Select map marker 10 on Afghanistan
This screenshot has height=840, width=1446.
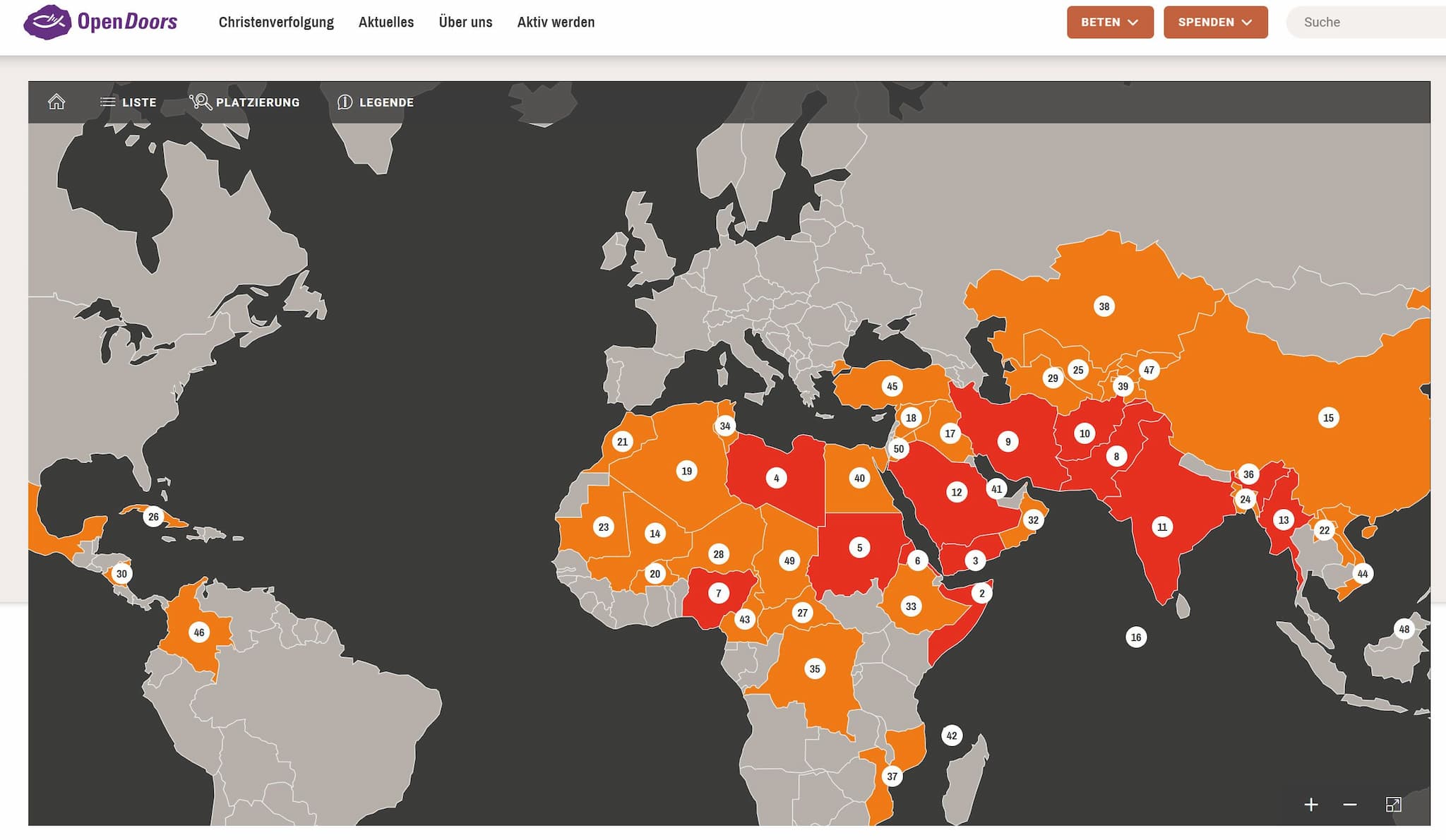[x=1084, y=433]
